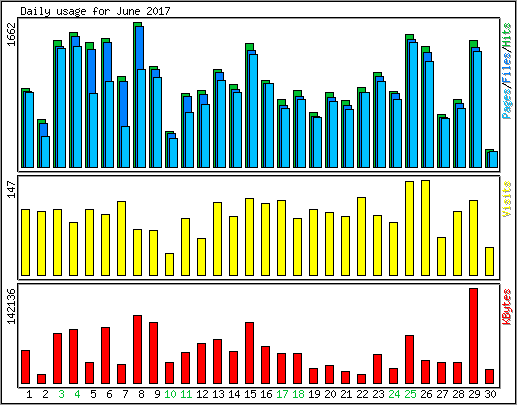
Task: Click the tallest red KBytes bar for day 29
Action: coord(473,336)
